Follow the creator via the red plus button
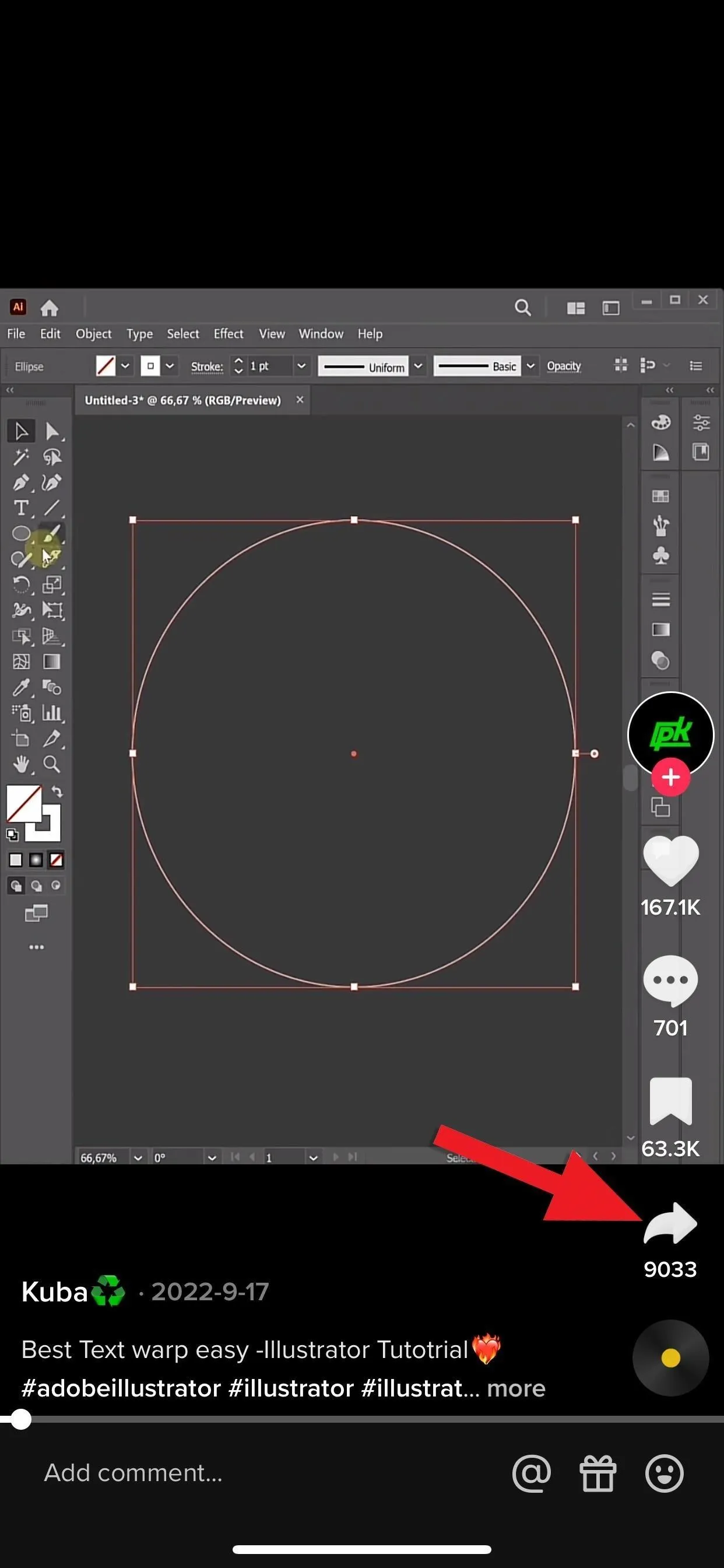This screenshot has height=1568, width=724. (670, 778)
